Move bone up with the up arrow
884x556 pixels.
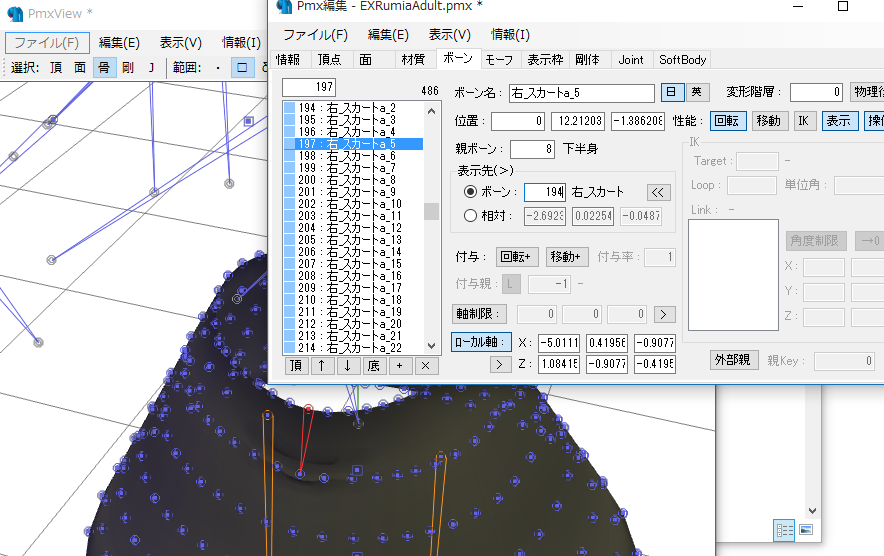pyautogui.click(x=322, y=366)
